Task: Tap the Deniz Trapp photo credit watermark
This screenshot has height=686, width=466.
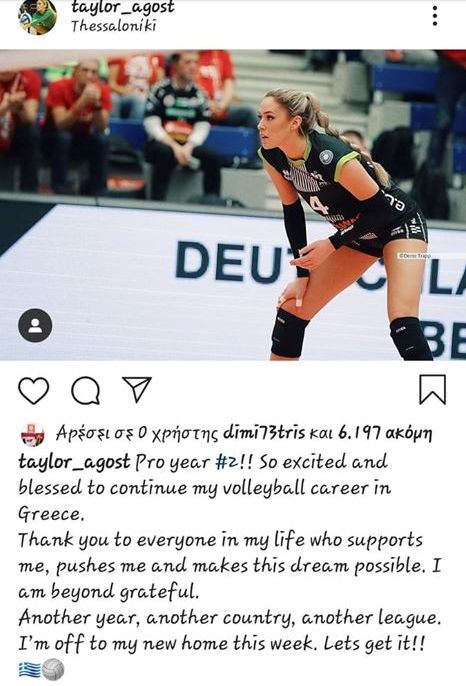Action: click(x=414, y=256)
